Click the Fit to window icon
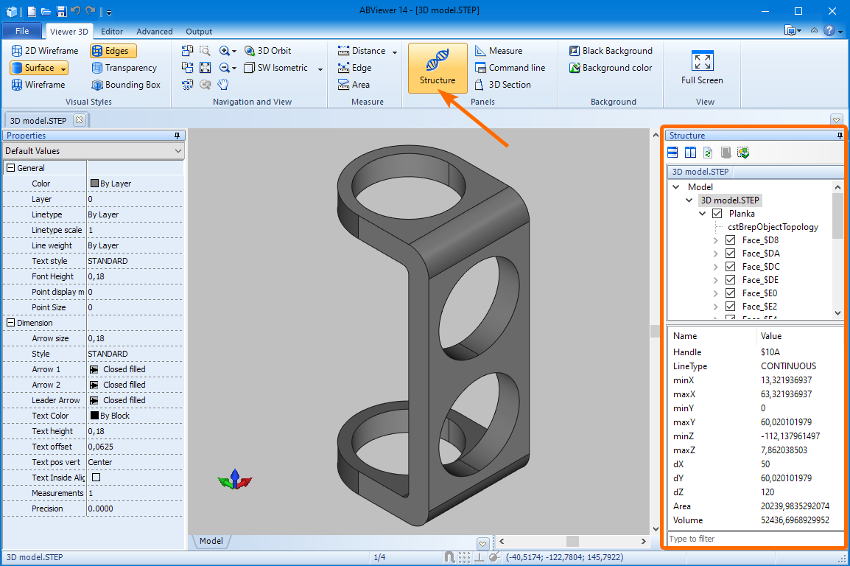Viewport: 850px width, 566px height. point(205,68)
